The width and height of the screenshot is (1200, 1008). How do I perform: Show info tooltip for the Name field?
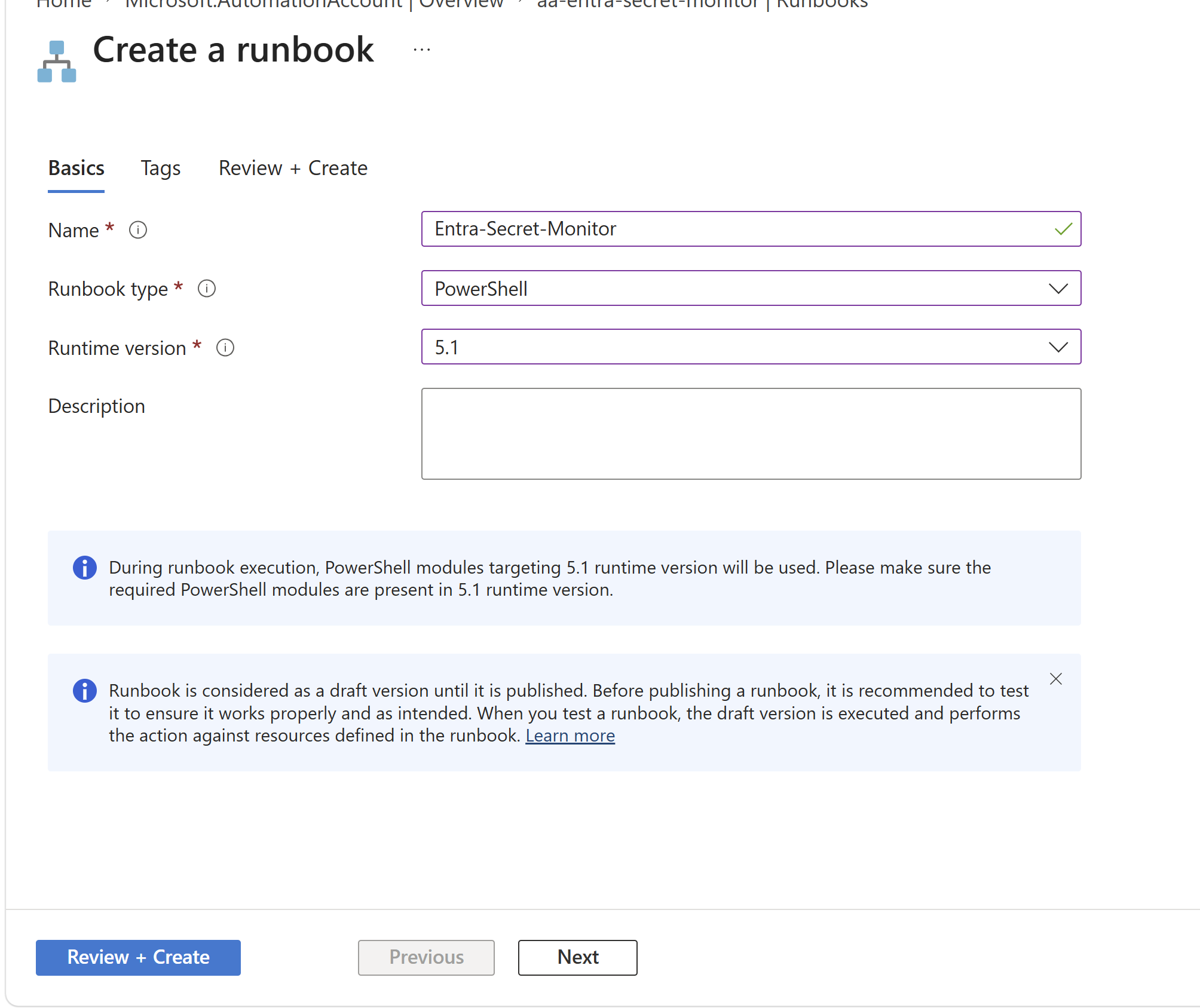click(x=138, y=230)
